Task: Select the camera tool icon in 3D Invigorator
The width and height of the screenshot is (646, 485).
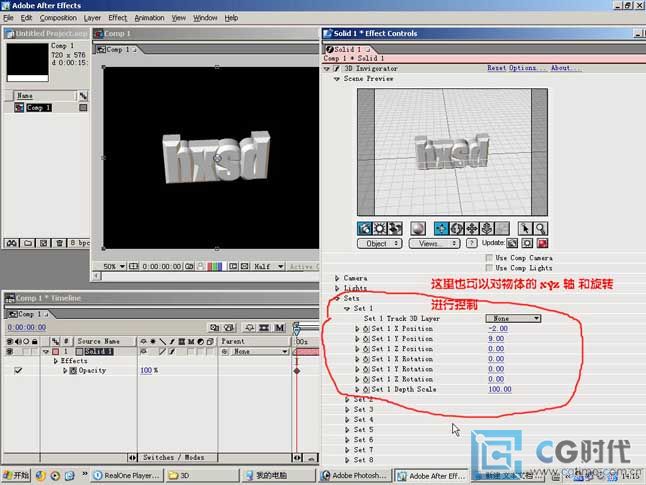Action: [365, 228]
